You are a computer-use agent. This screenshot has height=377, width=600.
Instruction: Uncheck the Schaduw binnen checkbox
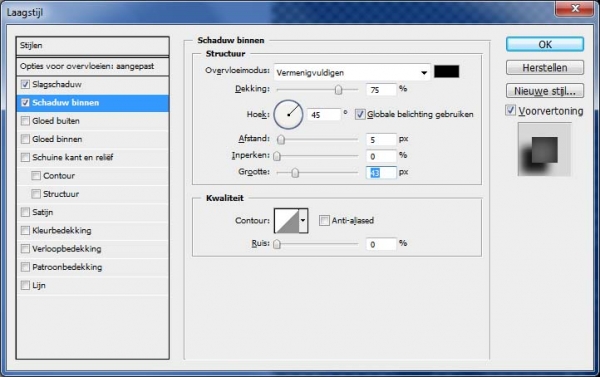pyautogui.click(x=25, y=103)
